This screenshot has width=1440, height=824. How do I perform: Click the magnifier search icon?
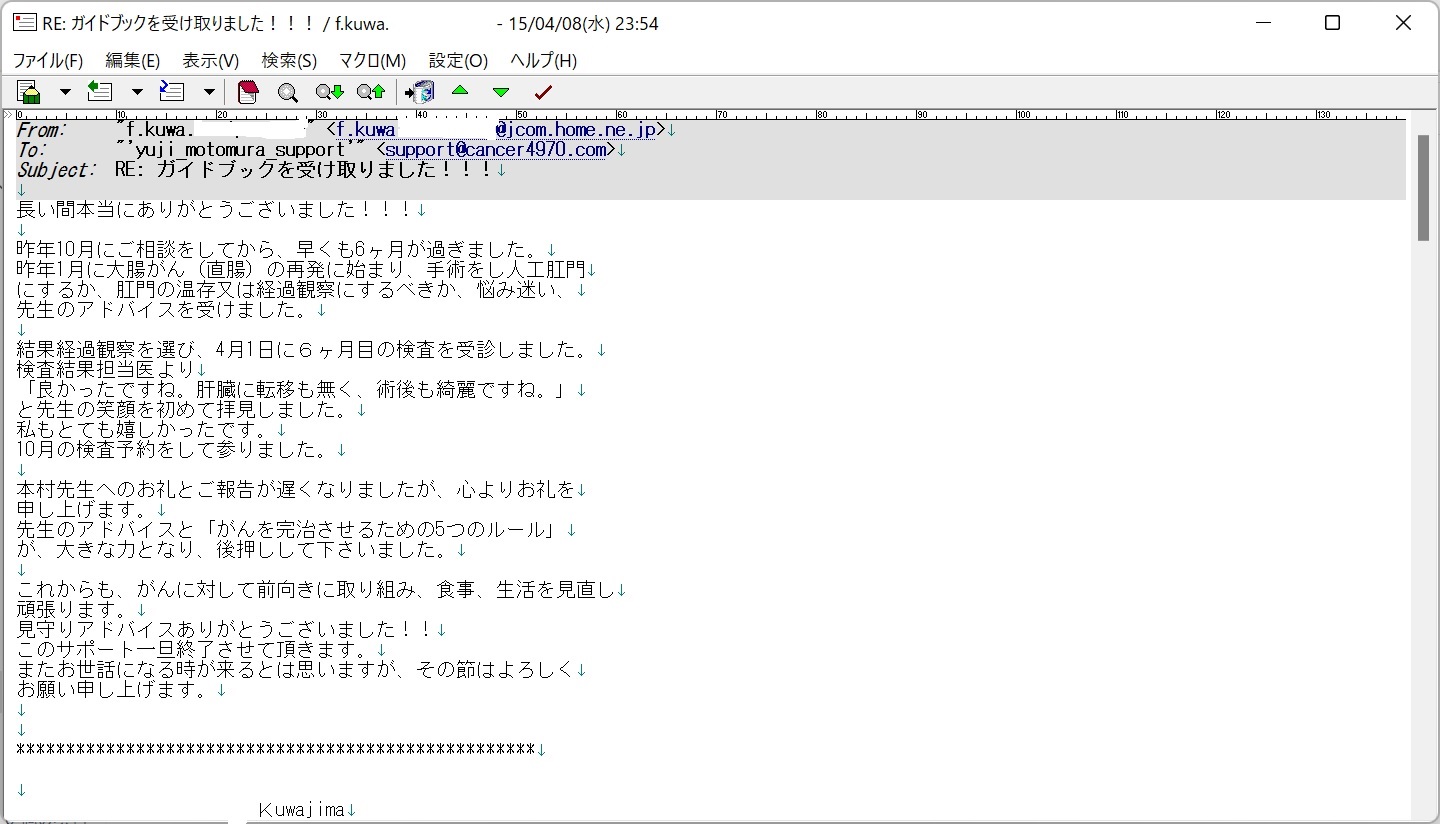(288, 92)
